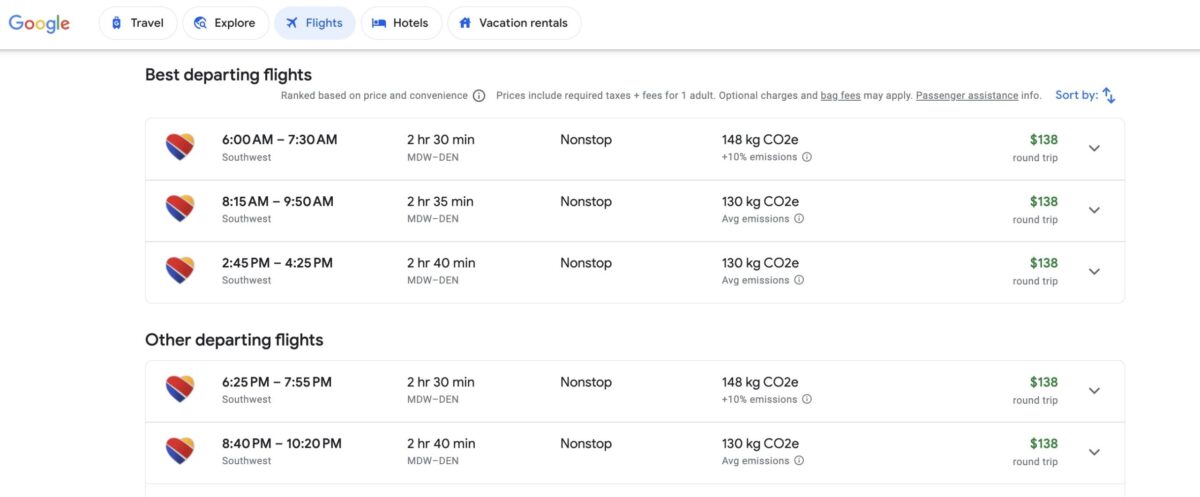Viewport: 1200px width, 497px height.
Task: Go to the Hotels tab
Action: [x=401, y=23]
